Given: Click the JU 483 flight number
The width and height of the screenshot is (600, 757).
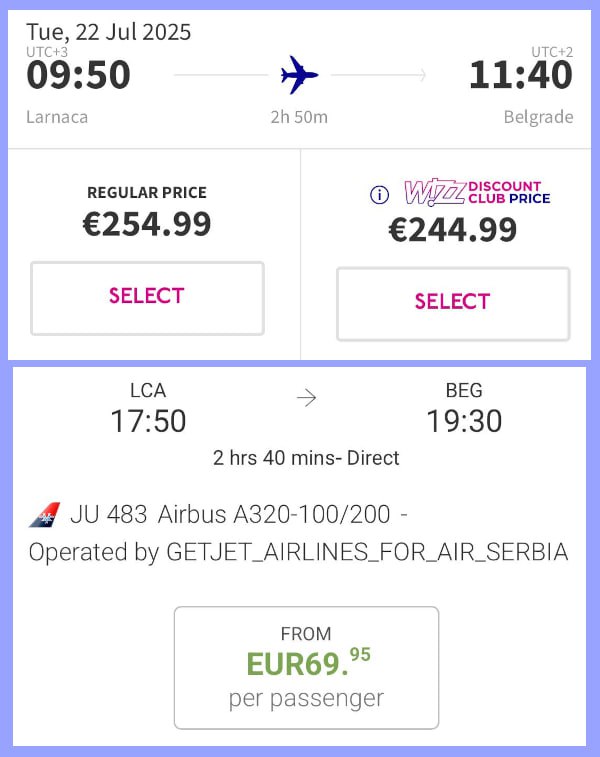Looking at the screenshot, I should (x=109, y=515).
